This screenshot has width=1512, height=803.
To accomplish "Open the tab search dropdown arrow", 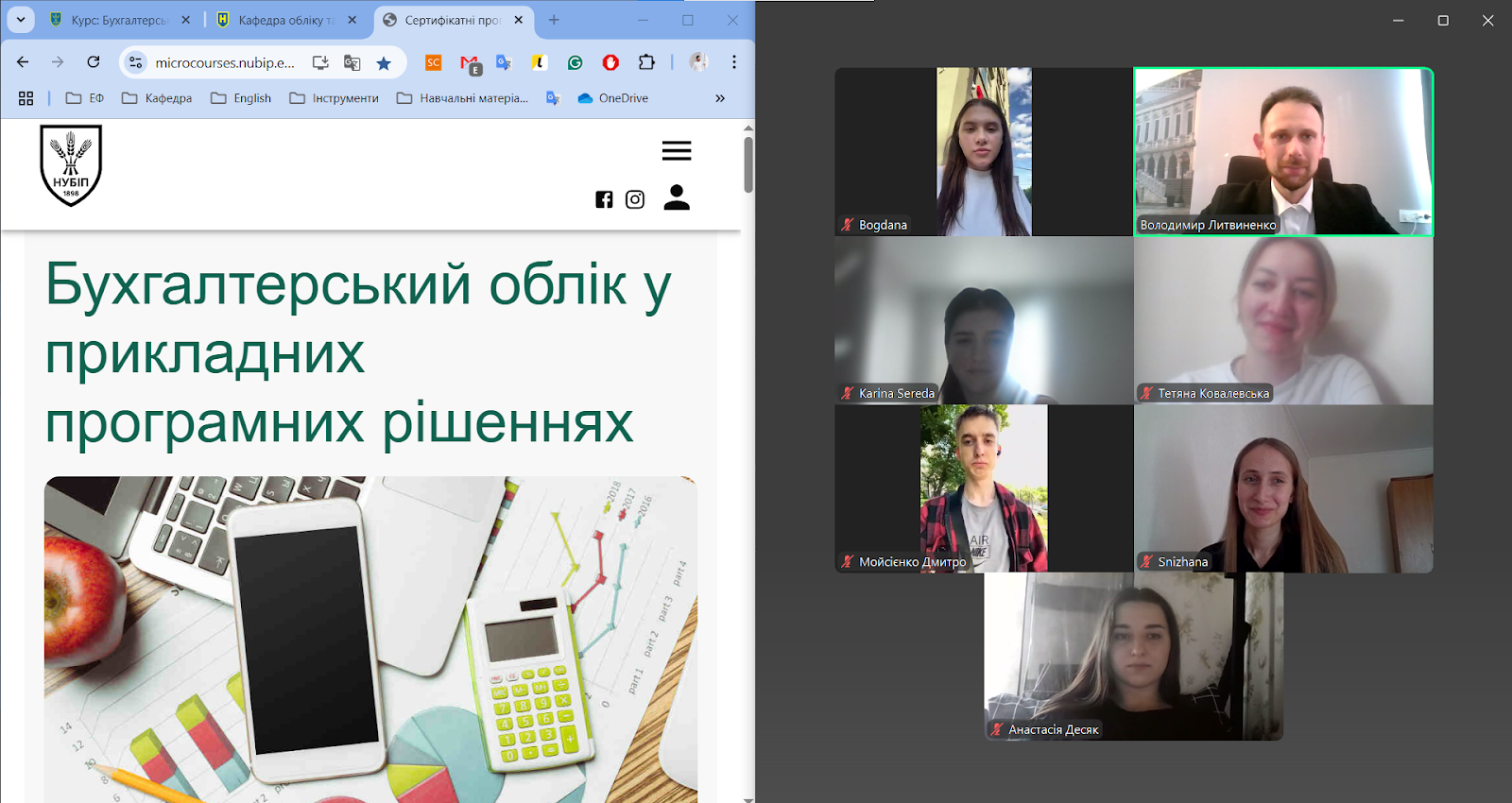I will (x=20, y=19).
